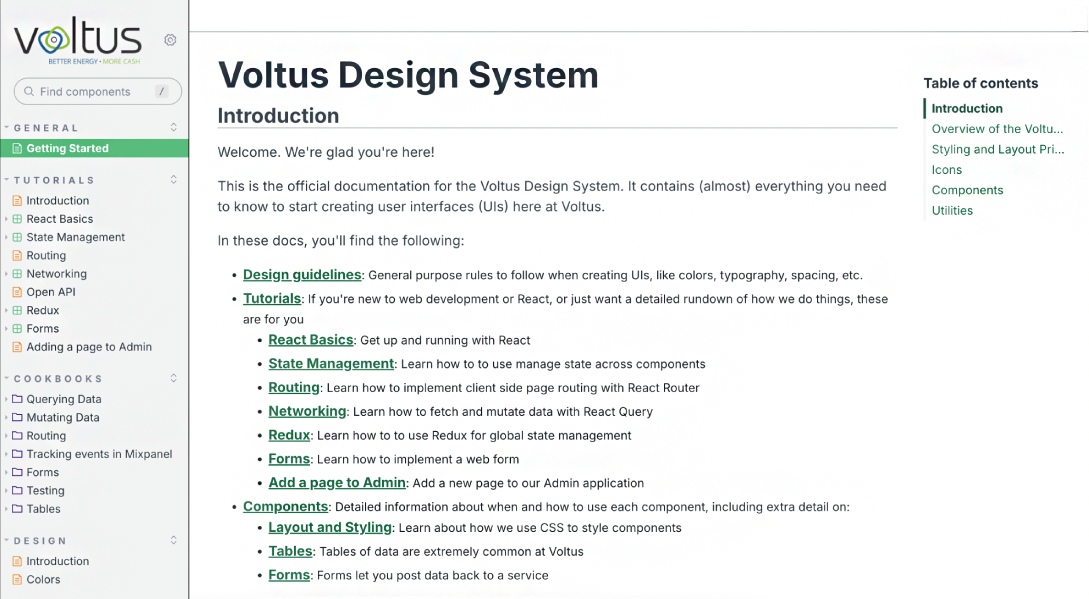
Task: Click the search magnifier icon
Action: tap(28, 92)
